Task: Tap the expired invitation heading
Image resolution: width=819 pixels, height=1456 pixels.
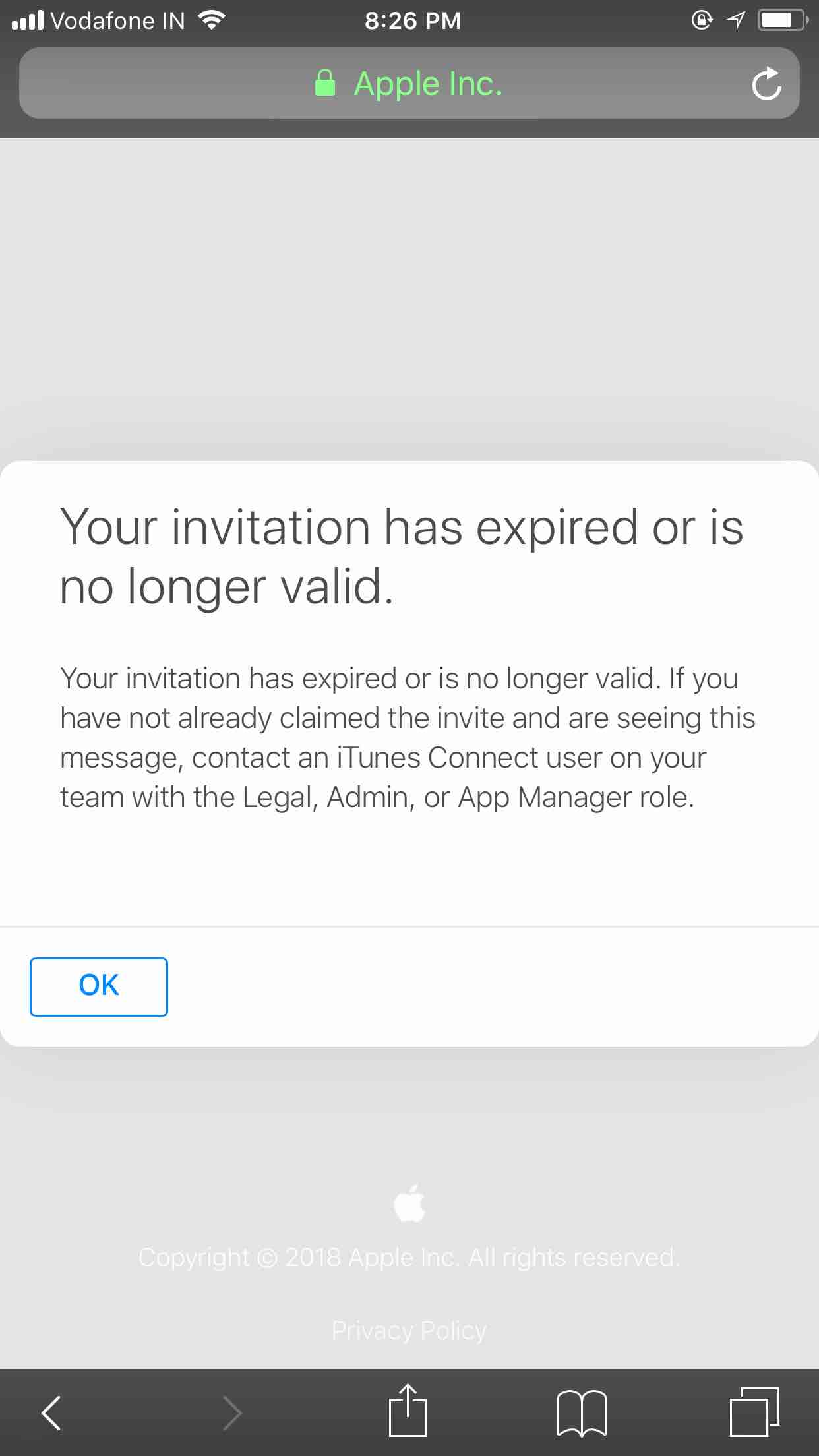Action: pos(401,556)
